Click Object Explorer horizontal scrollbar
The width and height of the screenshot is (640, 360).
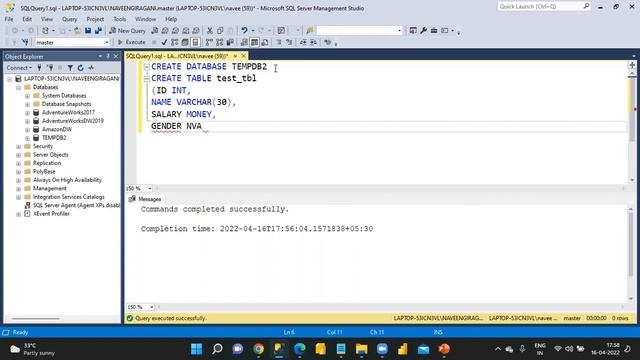pyautogui.click(x=36, y=318)
